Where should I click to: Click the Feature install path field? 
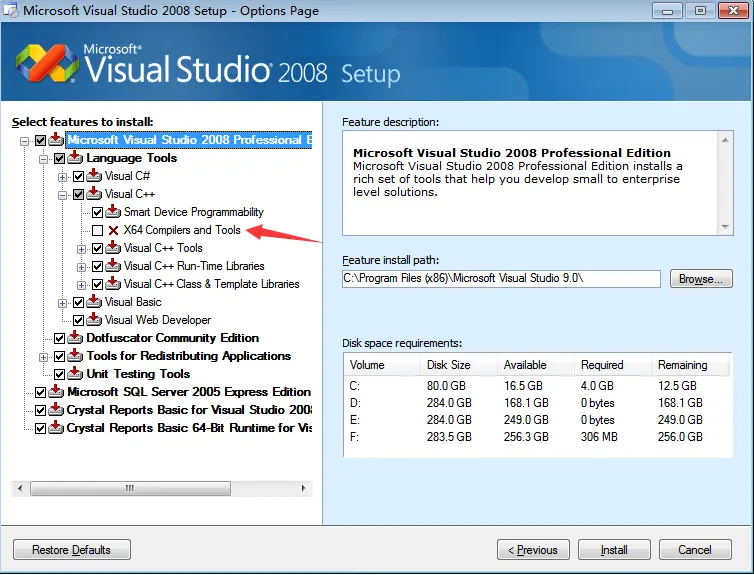[x=501, y=279]
